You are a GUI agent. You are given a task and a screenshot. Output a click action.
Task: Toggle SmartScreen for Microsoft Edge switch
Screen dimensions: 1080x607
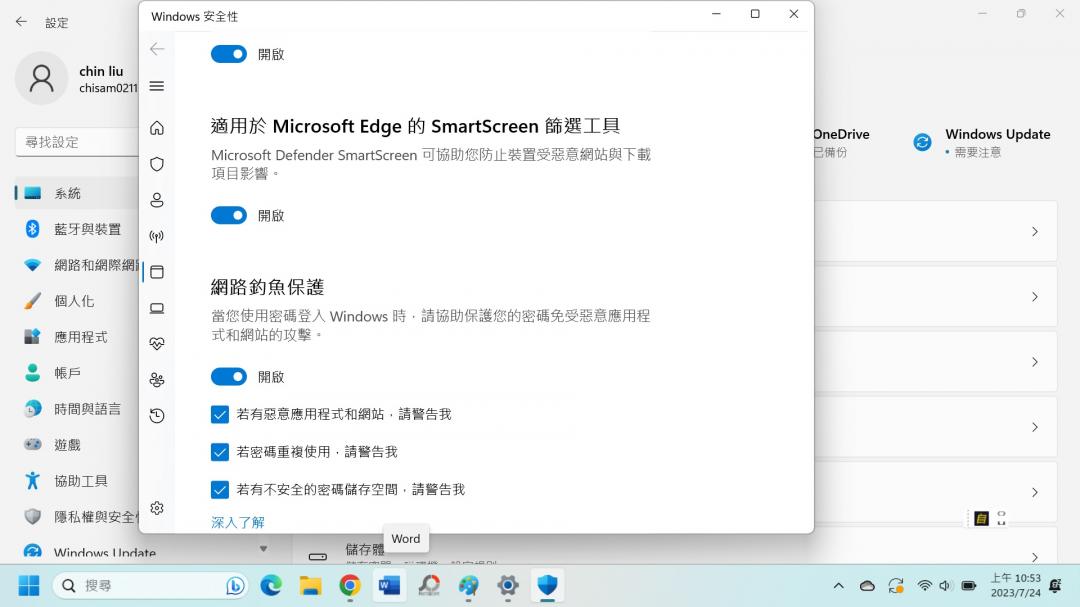229,215
